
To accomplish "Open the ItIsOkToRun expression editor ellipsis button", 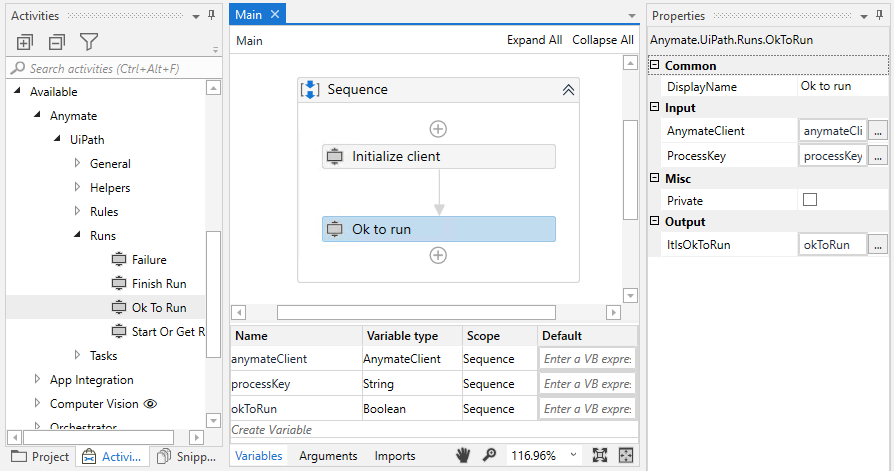I will pyautogui.click(x=878, y=245).
